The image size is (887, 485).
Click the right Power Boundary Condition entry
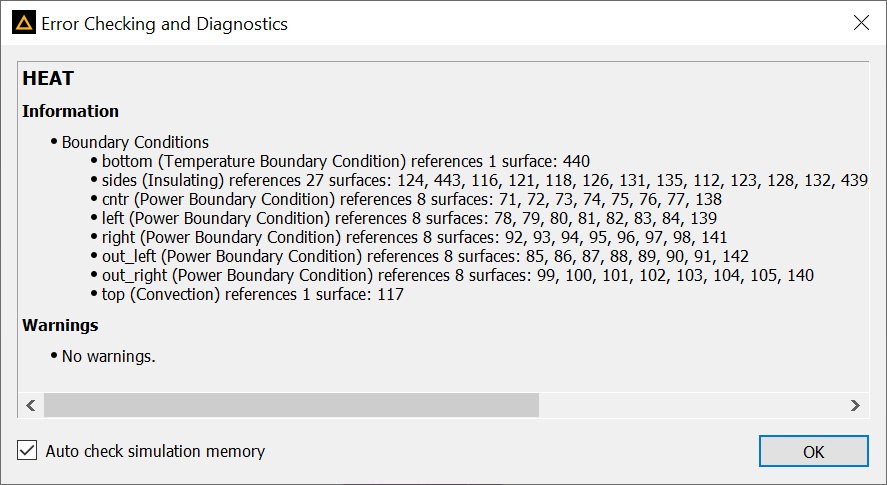pyautogui.click(x=415, y=237)
